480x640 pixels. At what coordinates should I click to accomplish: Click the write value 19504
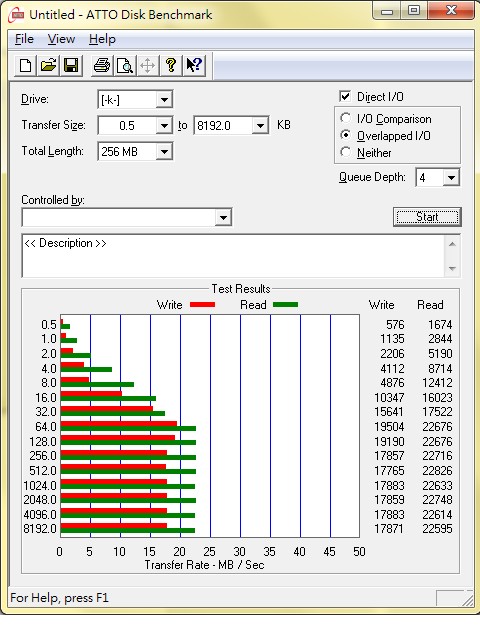click(389, 427)
